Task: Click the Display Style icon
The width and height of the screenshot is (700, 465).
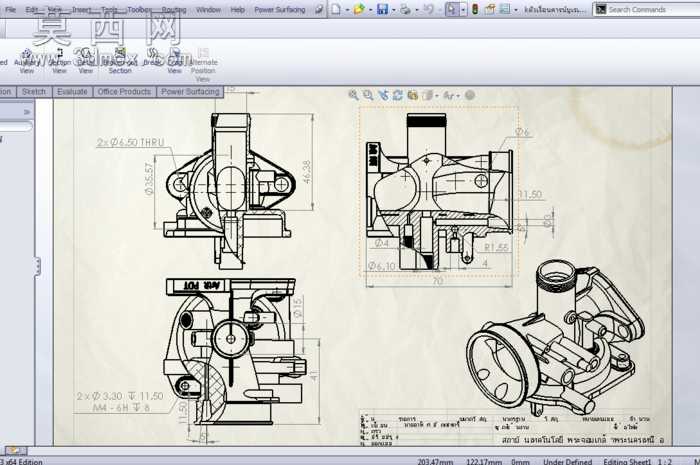Action: click(427, 95)
